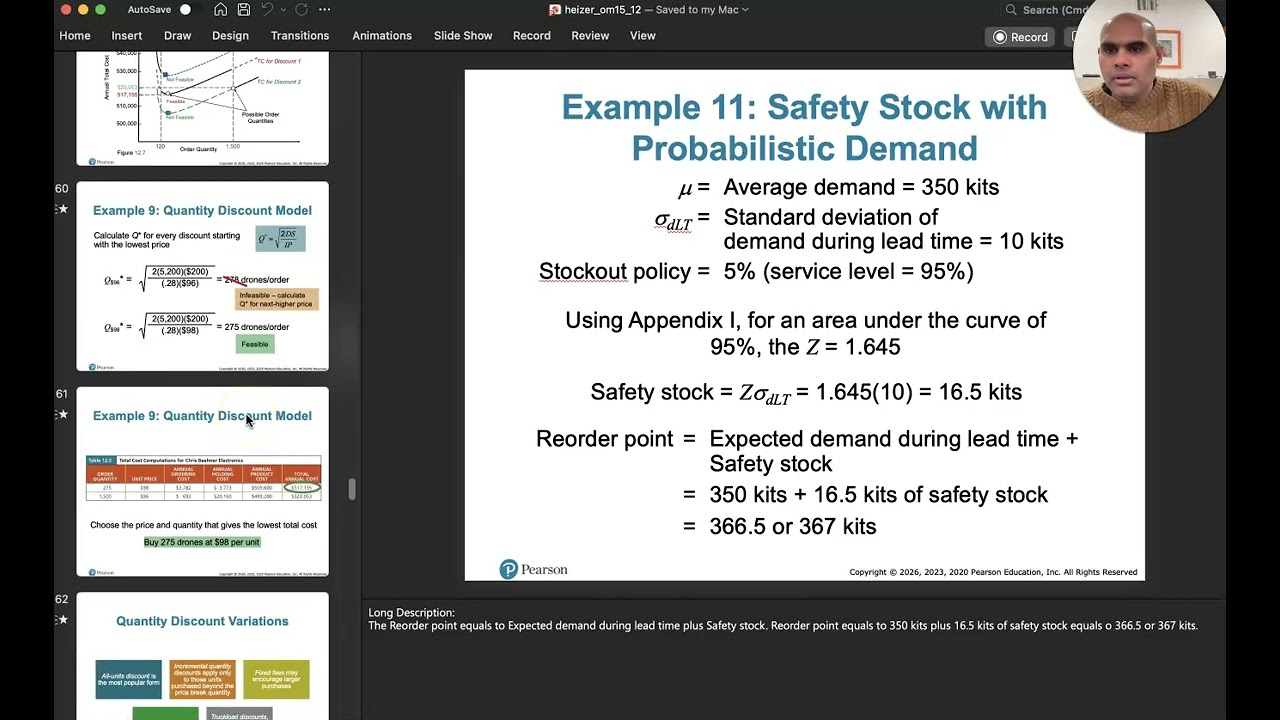Undo the last action
1280x720 pixels.
point(267,10)
